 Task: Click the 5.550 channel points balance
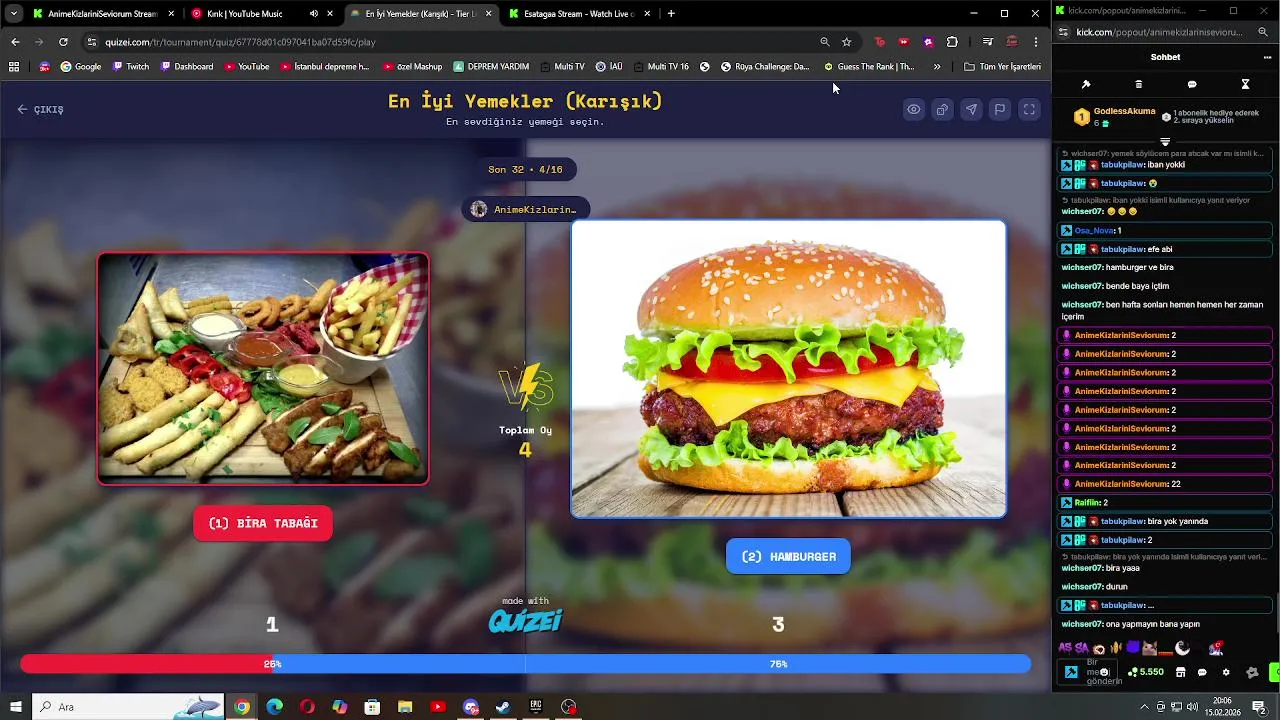point(1146,672)
